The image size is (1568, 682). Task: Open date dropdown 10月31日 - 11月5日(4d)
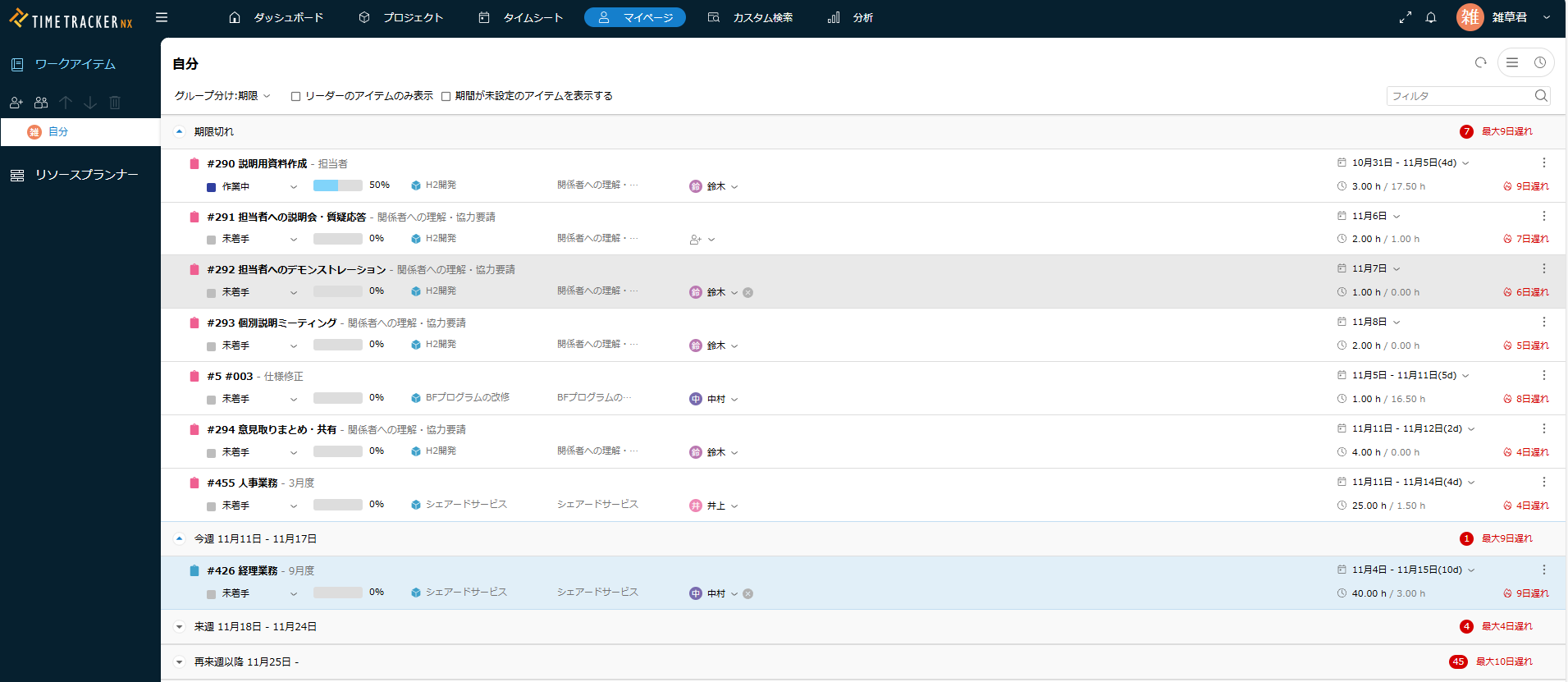1404,162
